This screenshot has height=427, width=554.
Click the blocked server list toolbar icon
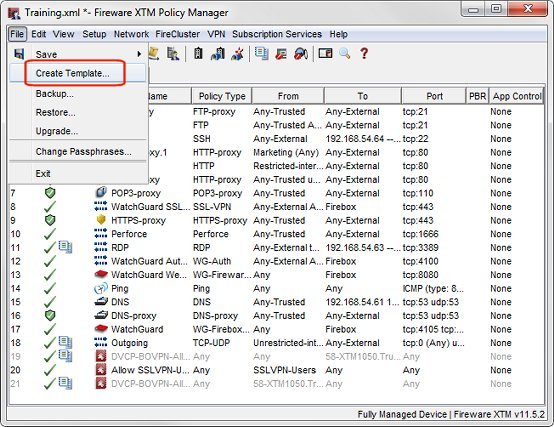coord(281,53)
